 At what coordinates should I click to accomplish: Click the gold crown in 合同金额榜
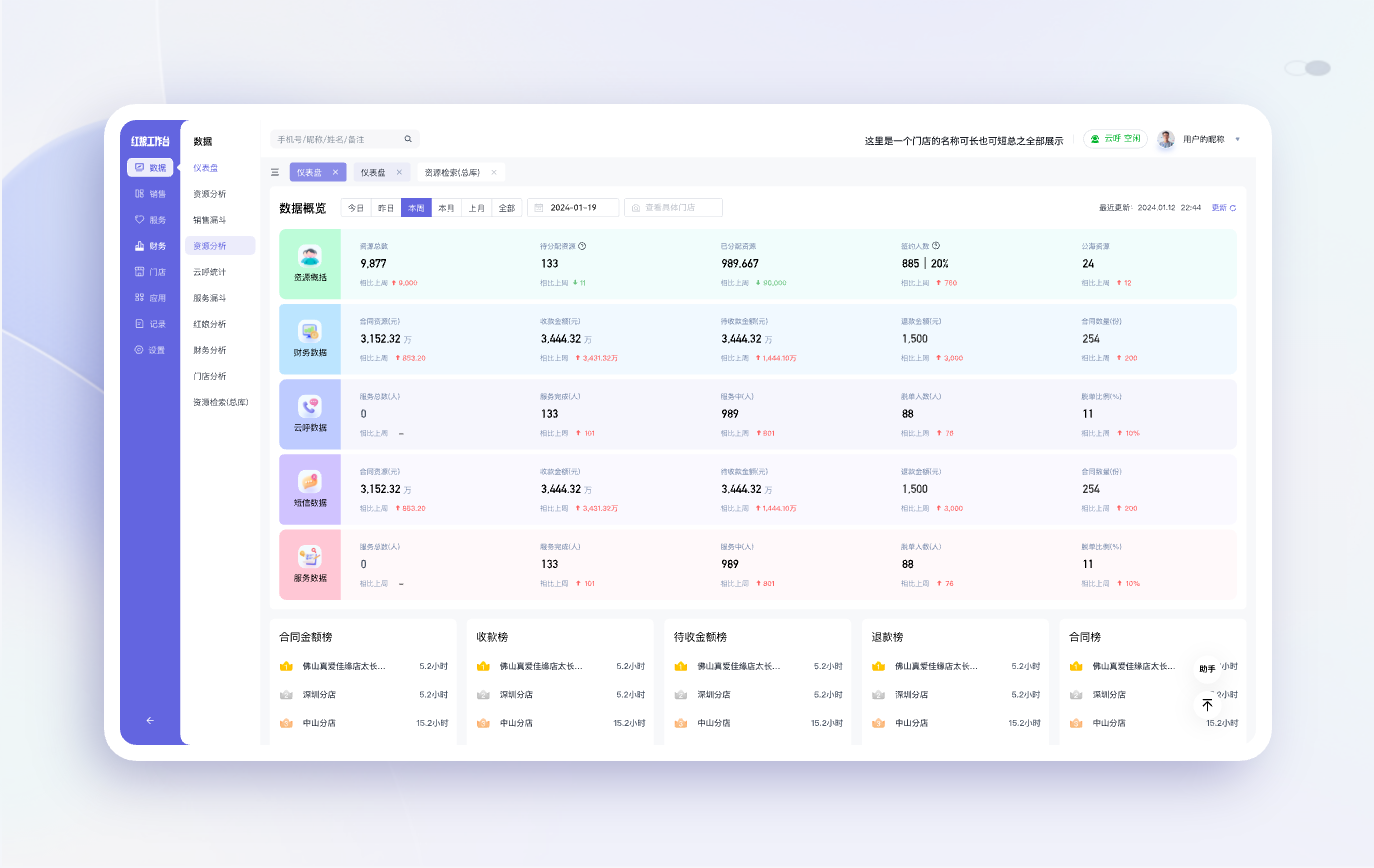pyautogui.click(x=286, y=666)
